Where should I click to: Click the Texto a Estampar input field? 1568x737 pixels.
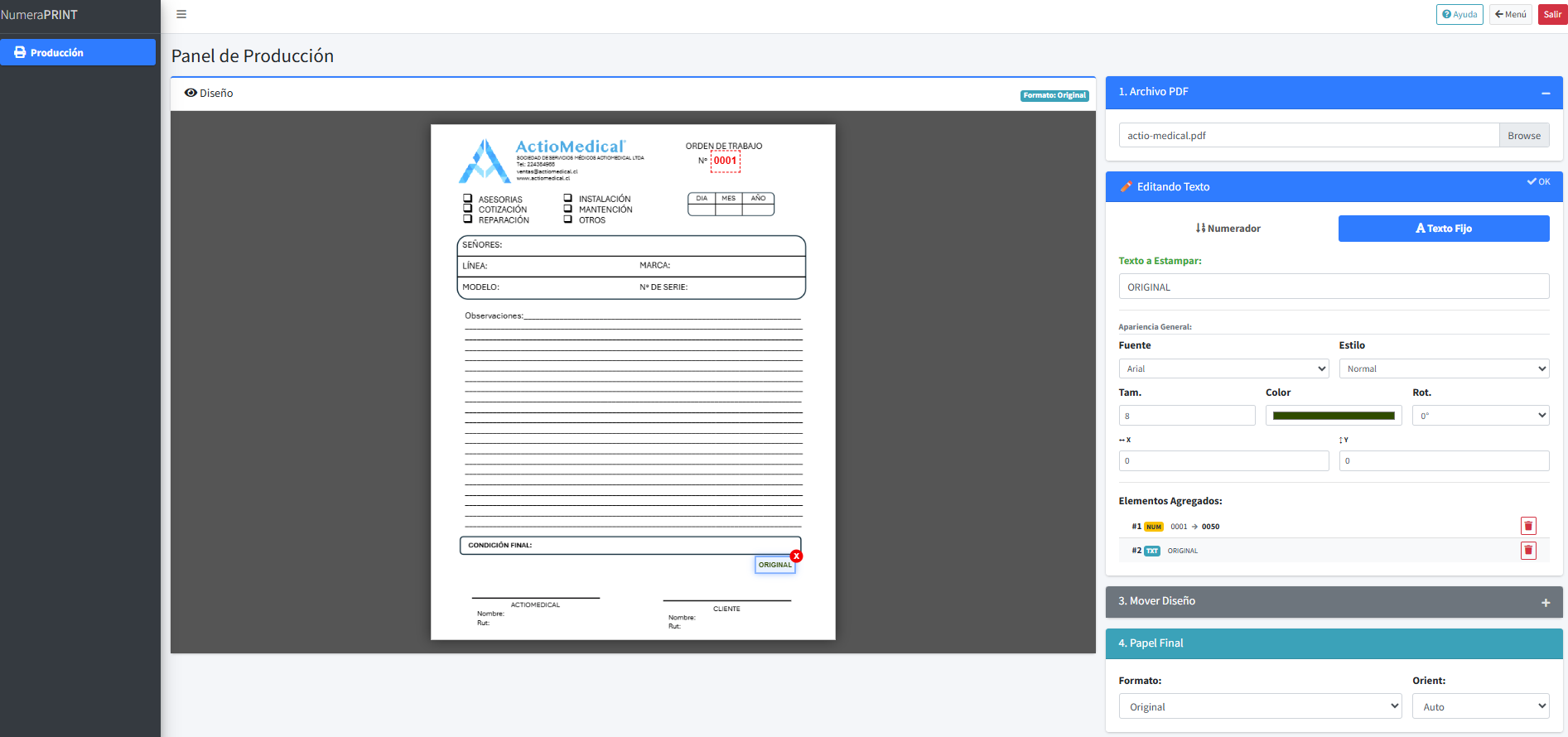click(1333, 287)
